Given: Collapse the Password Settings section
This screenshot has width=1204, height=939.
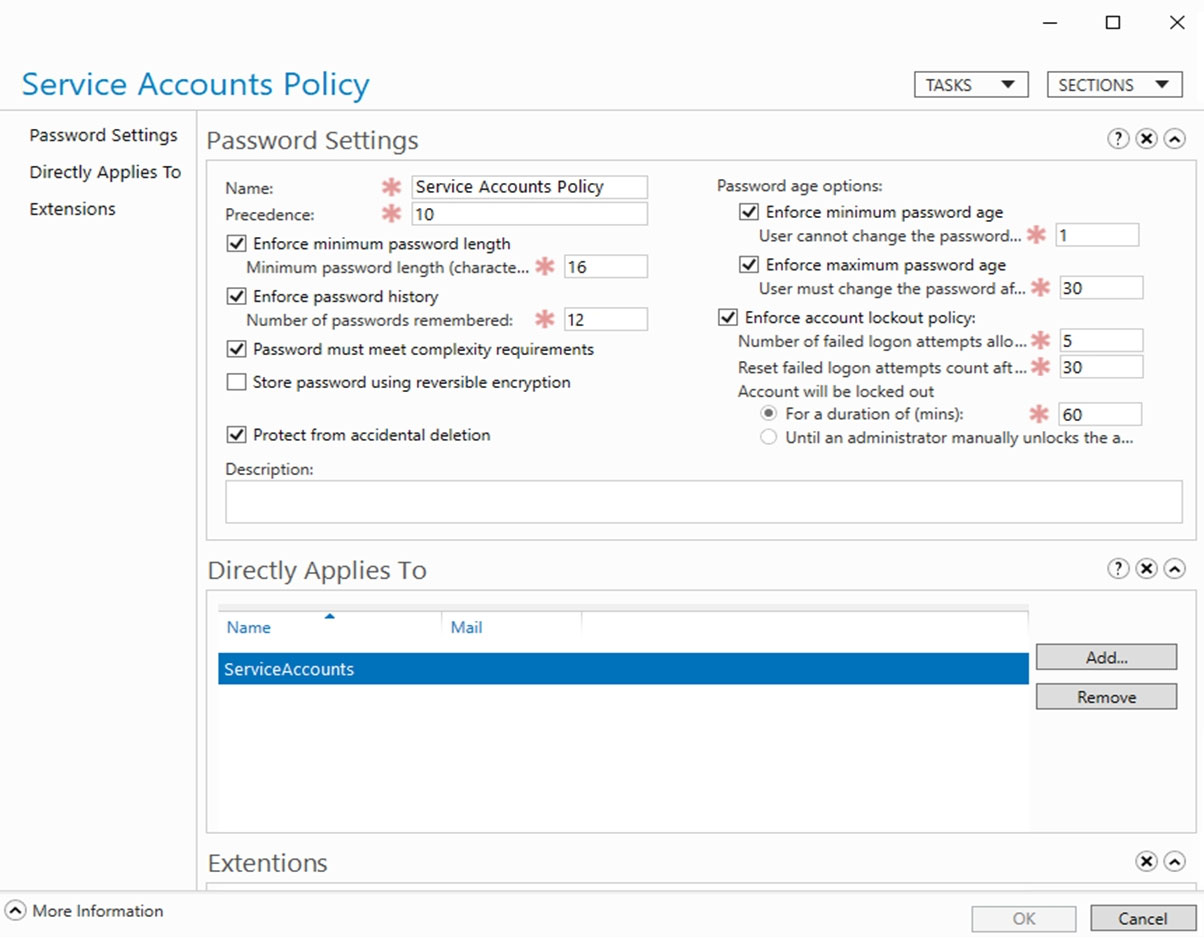Looking at the screenshot, I should (1175, 139).
